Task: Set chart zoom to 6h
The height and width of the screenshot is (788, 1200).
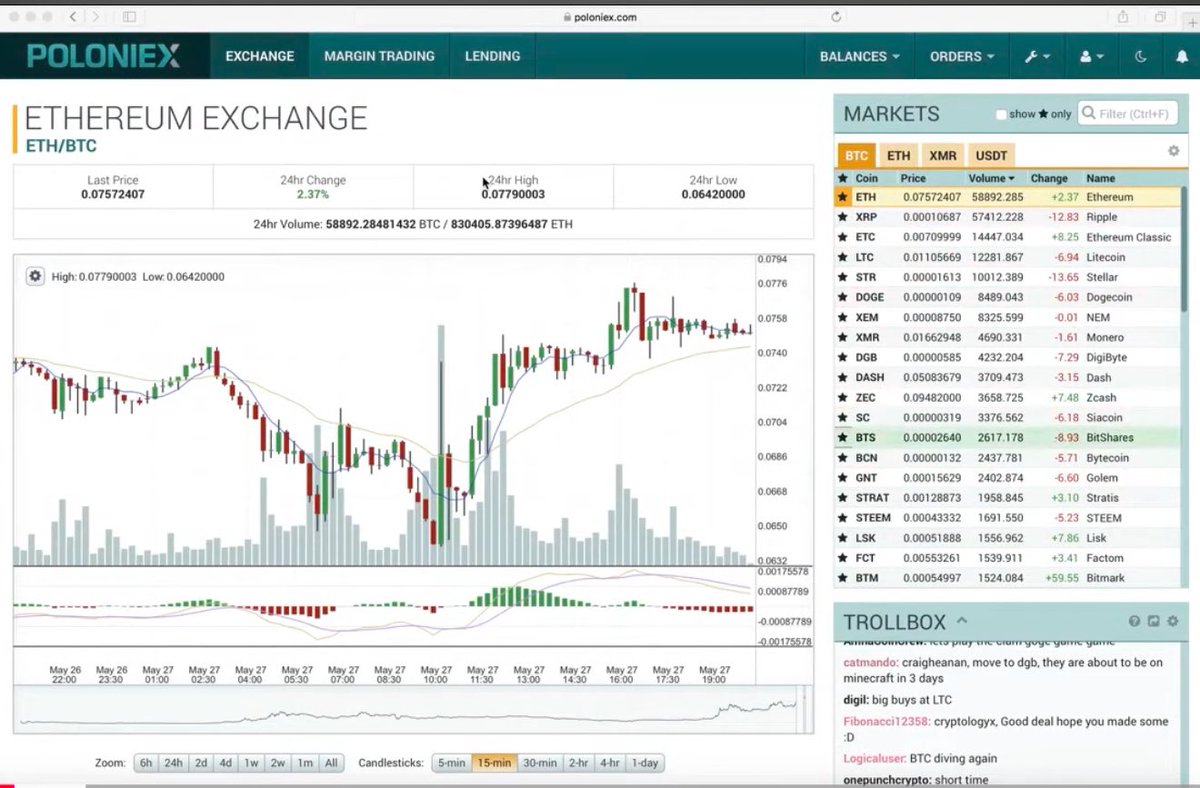Action: point(146,763)
